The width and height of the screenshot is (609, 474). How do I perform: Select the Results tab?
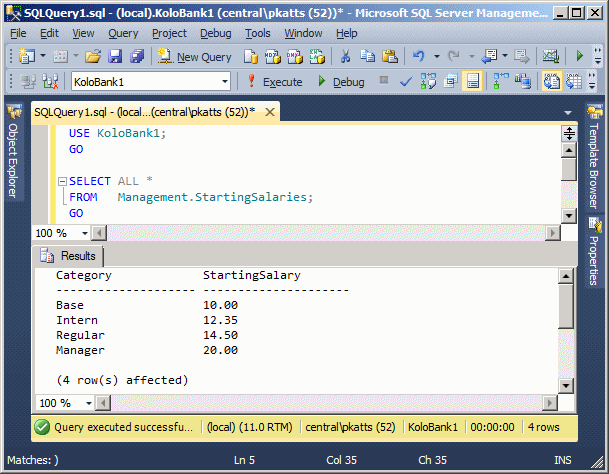(68, 256)
